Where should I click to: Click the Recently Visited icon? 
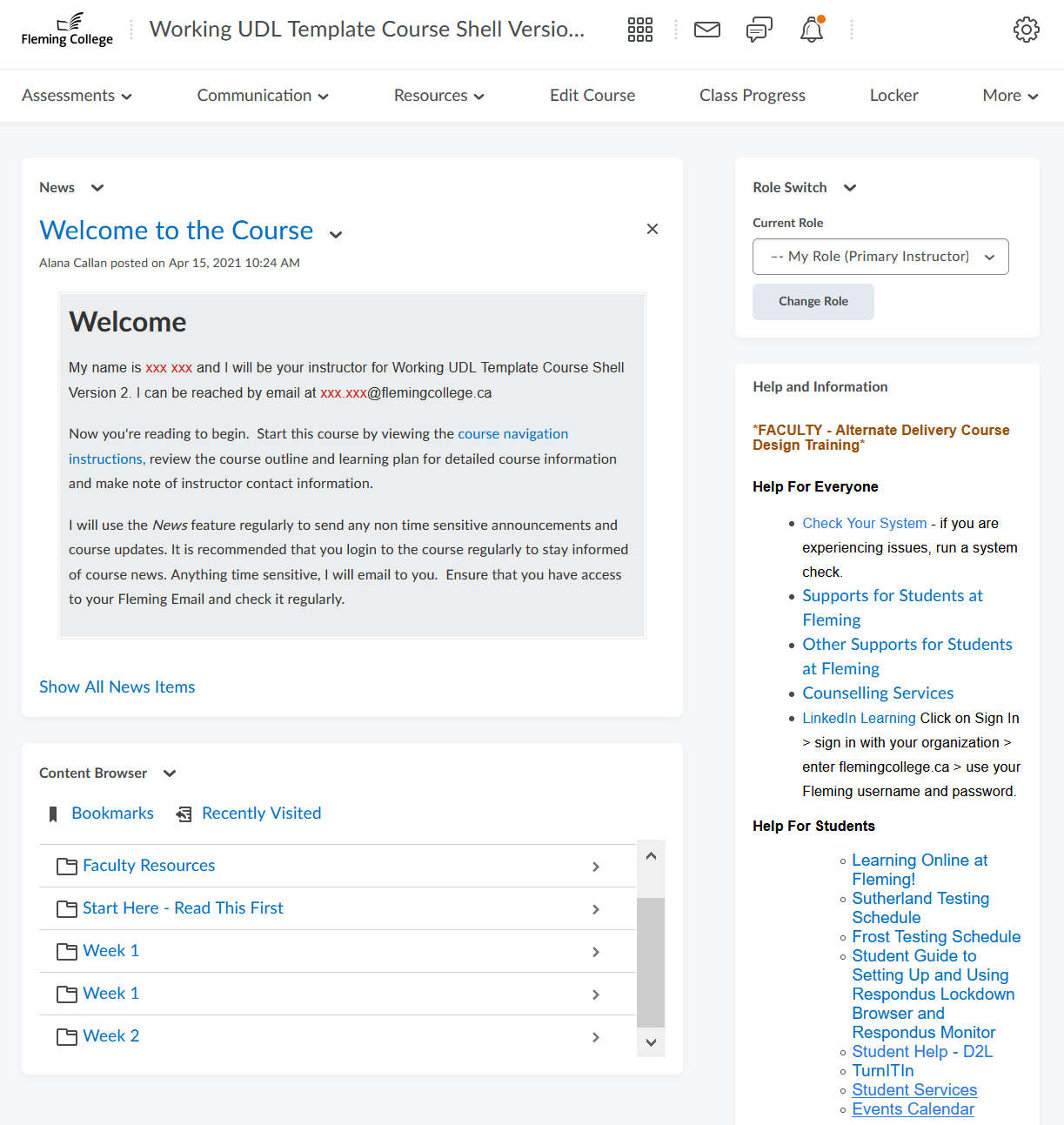184,814
